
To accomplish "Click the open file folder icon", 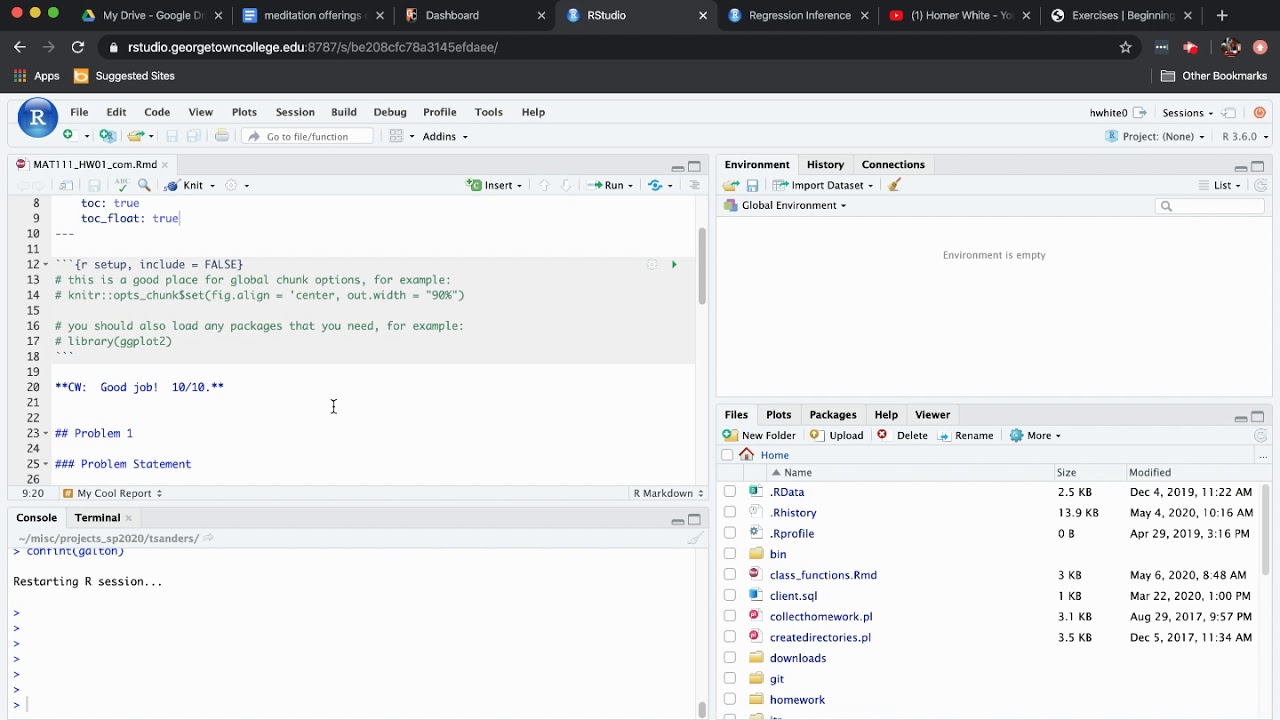I will point(135,136).
